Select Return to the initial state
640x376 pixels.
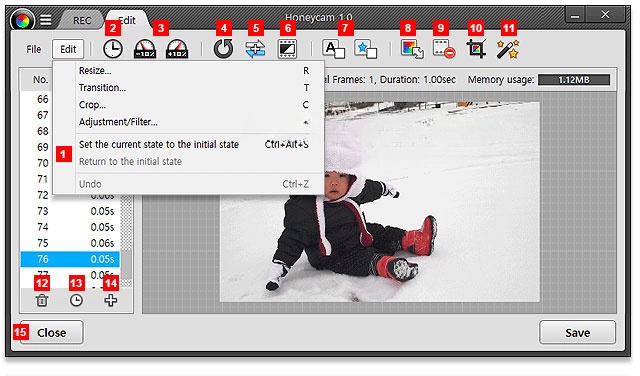(x=194, y=162)
